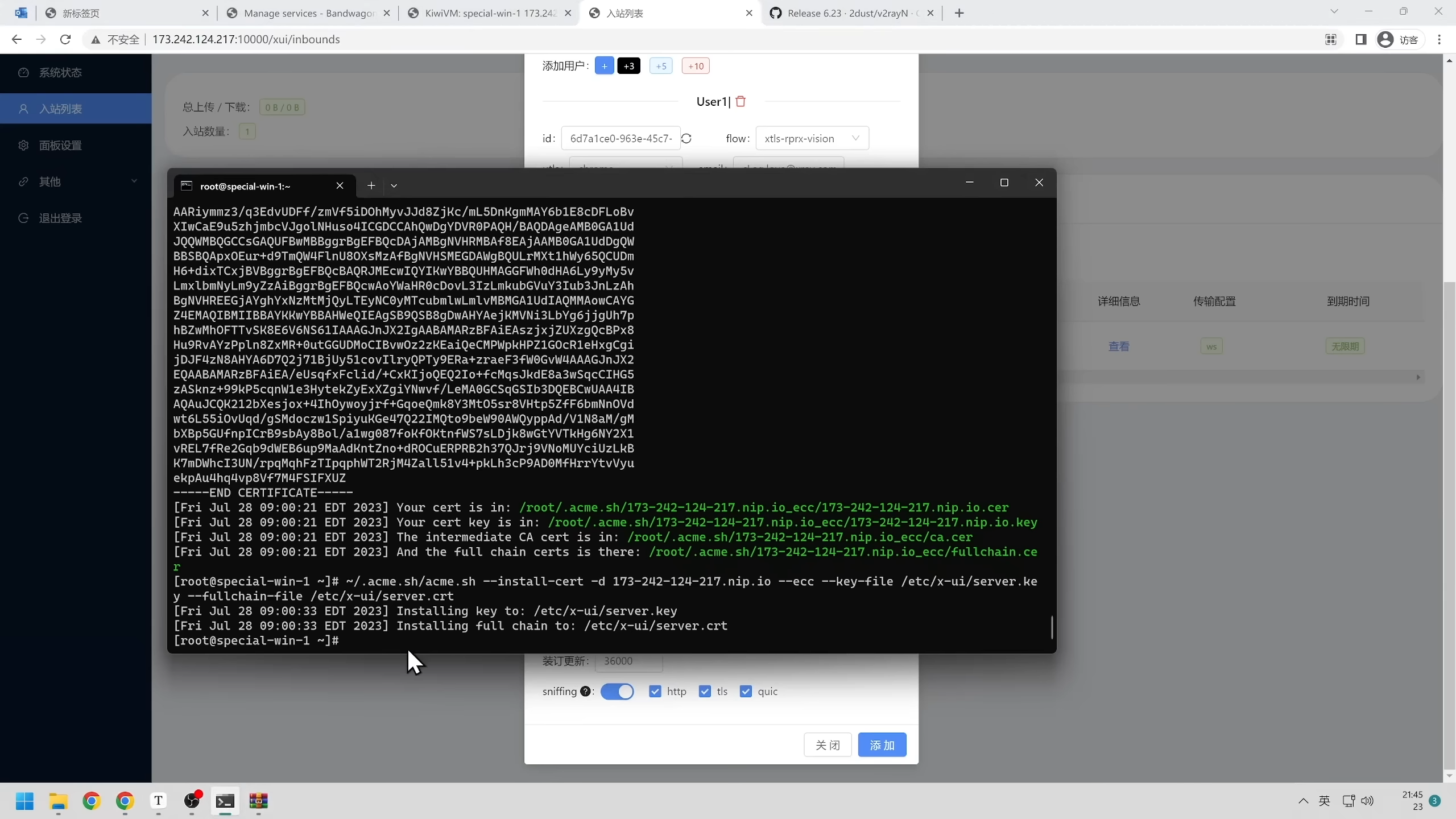Toggle the sniffing switch
1456x819 pixels.
(x=617, y=691)
